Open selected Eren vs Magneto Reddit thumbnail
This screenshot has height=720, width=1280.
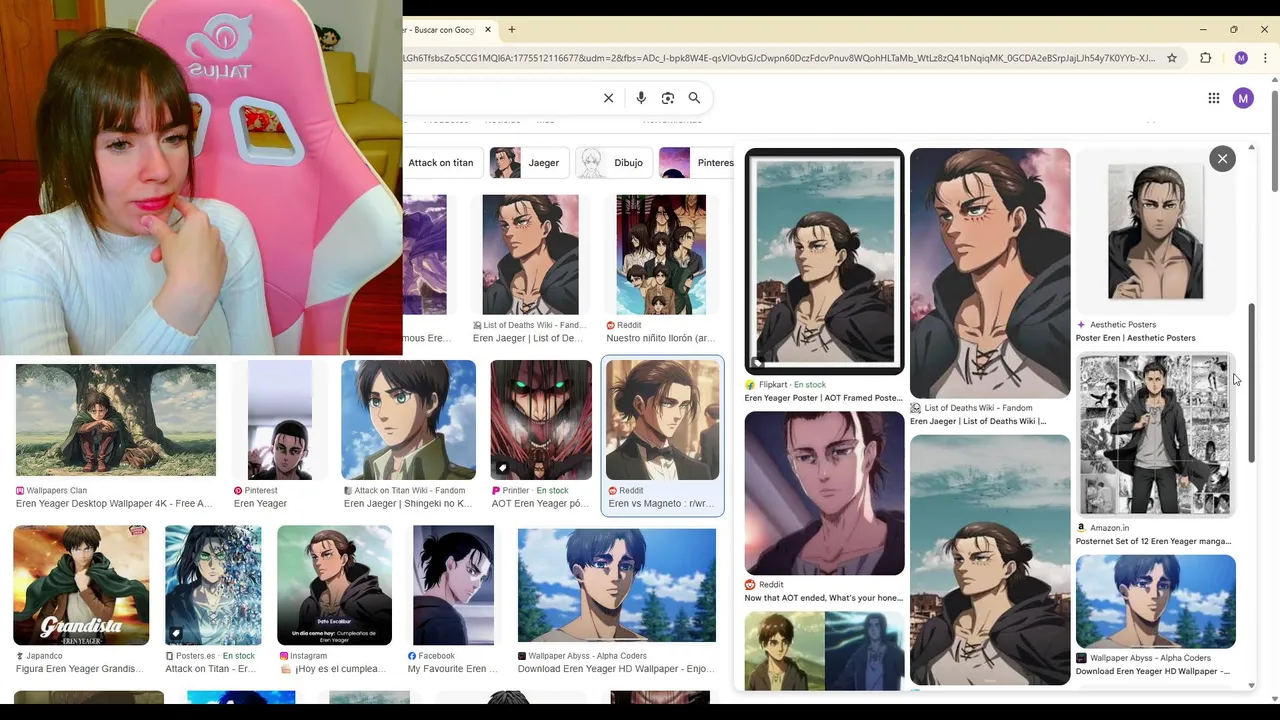point(662,420)
